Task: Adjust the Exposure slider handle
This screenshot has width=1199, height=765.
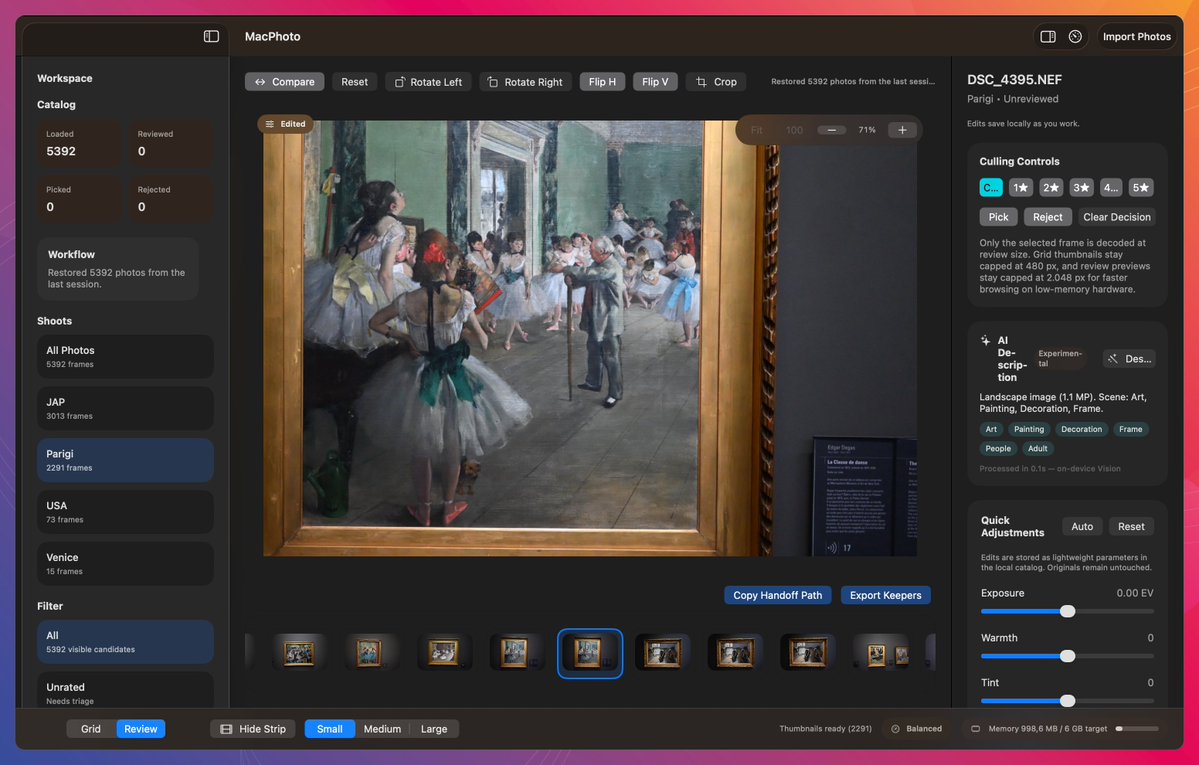Action: tap(1067, 611)
